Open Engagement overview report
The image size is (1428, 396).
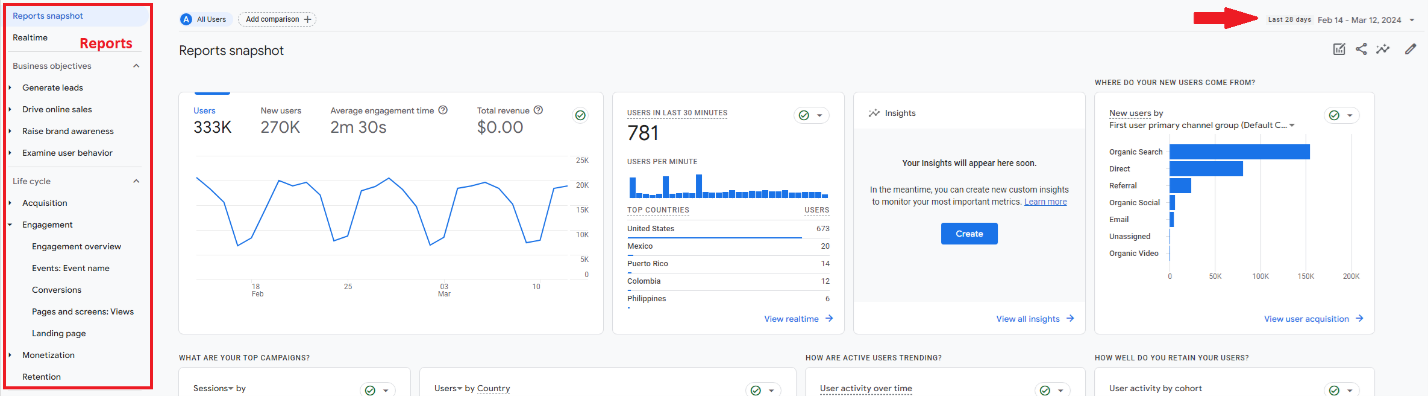pyautogui.click(x=76, y=246)
